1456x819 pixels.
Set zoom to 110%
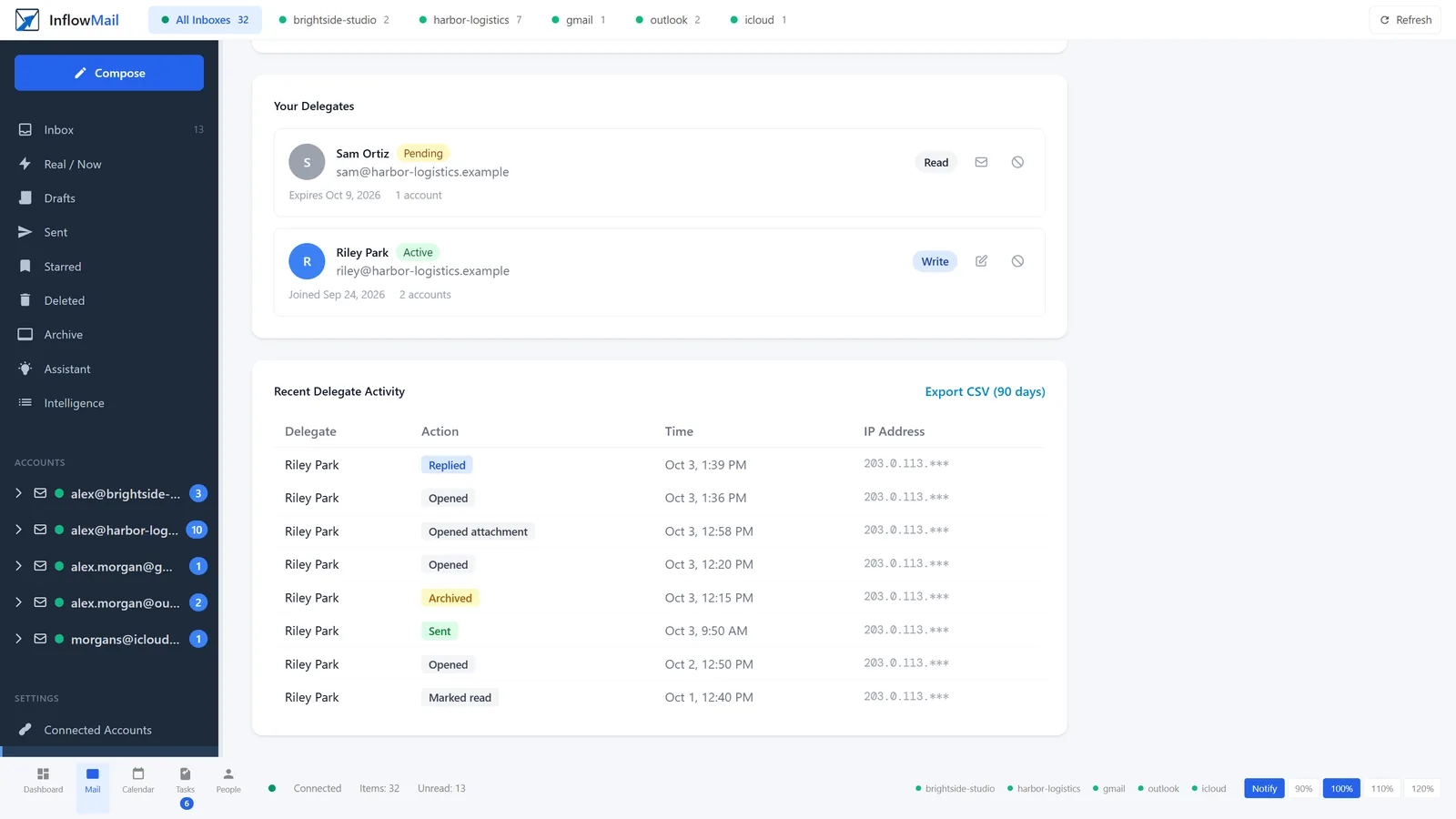1382,789
